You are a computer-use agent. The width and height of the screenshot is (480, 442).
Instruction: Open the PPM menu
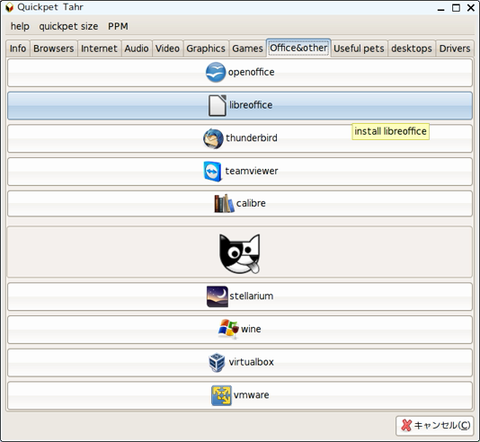[x=118, y=26]
